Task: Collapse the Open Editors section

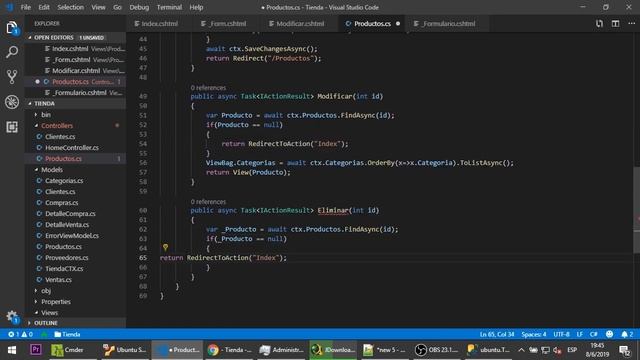Action: (x=75, y=38)
